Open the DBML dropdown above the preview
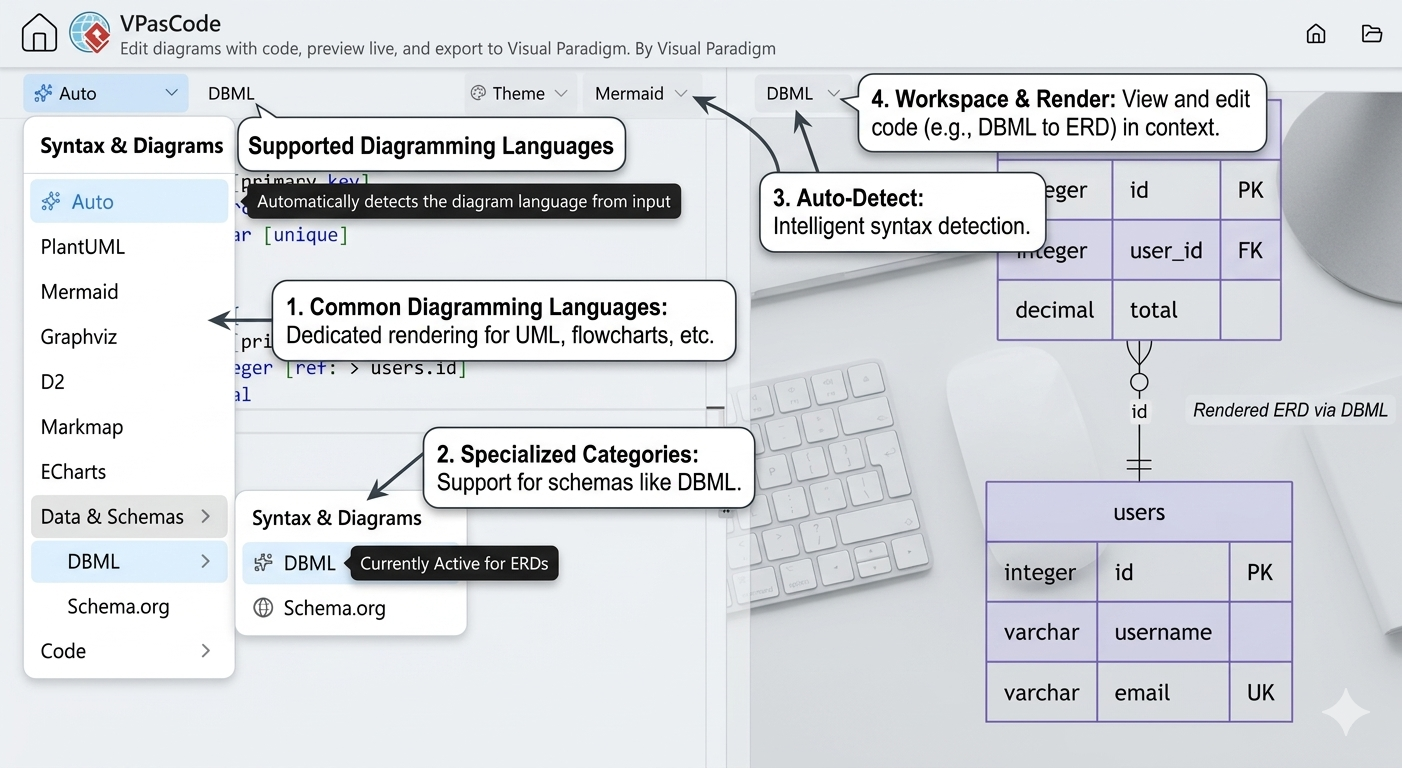The height and width of the screenshot is (768, 1402). 803,93
